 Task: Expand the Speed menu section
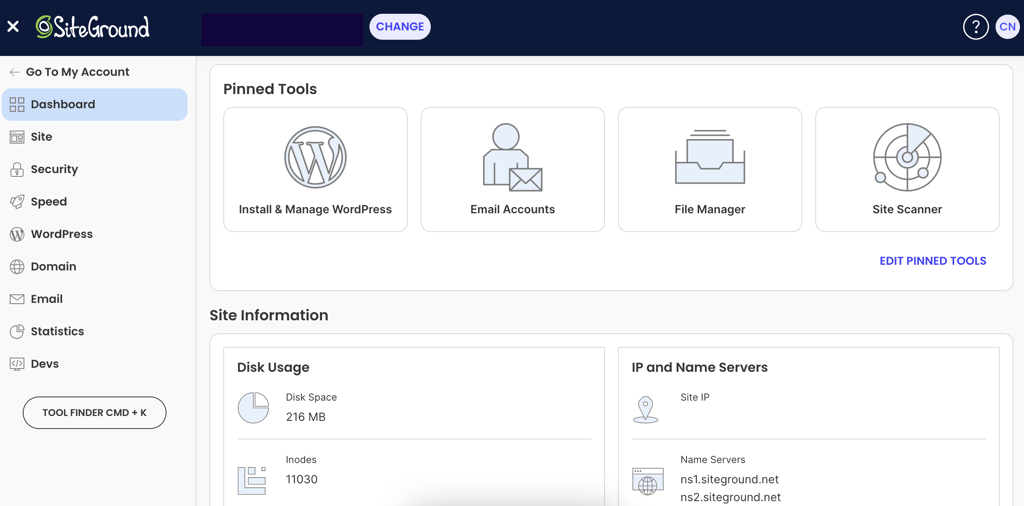tap(95, 202)
